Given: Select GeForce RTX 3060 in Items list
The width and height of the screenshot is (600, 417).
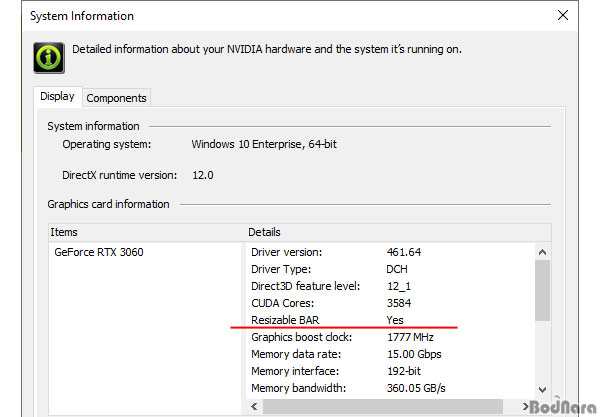Looking at the screenshot, I should pos(99,252).
